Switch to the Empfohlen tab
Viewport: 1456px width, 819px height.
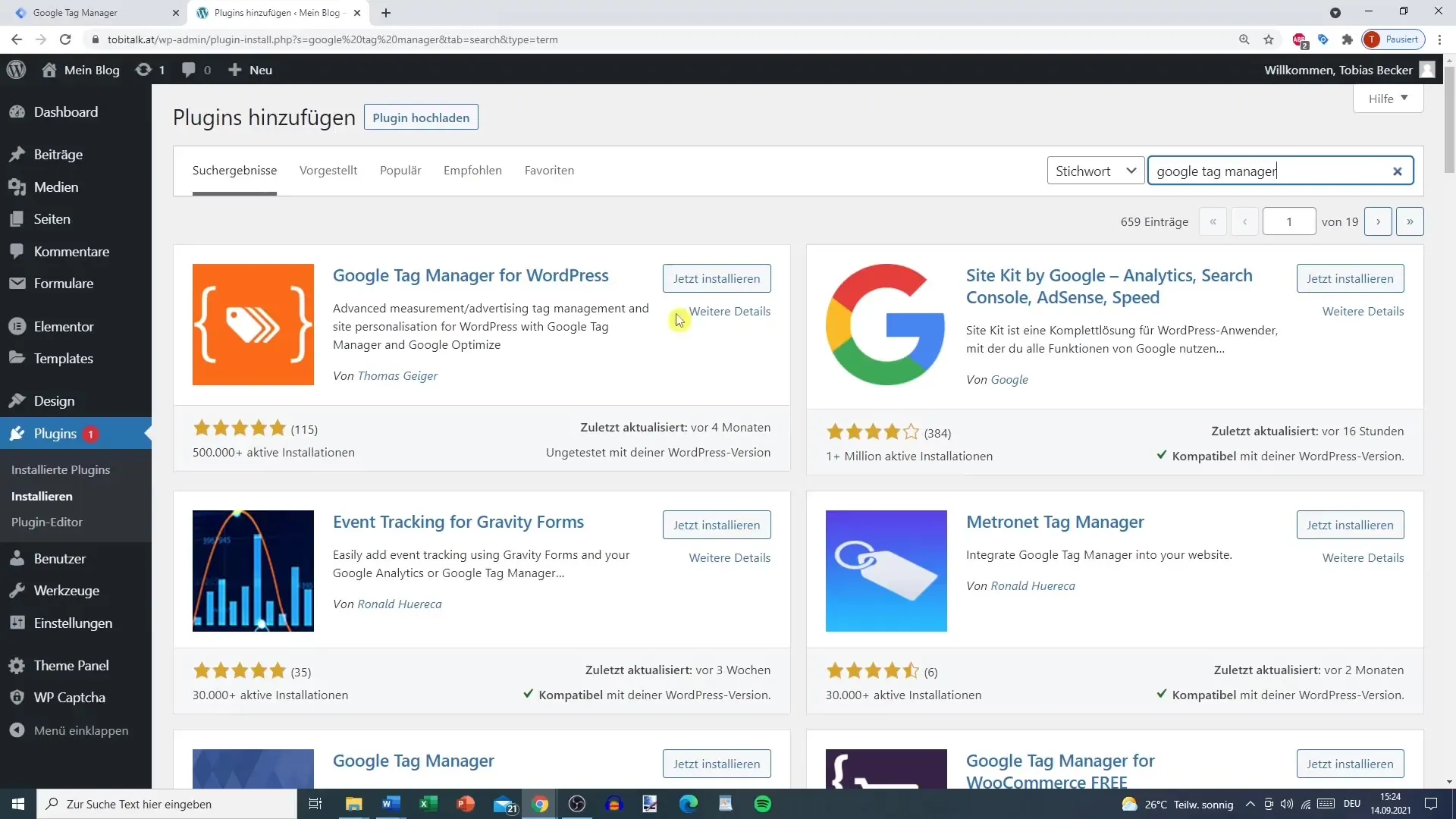(472, 171)
